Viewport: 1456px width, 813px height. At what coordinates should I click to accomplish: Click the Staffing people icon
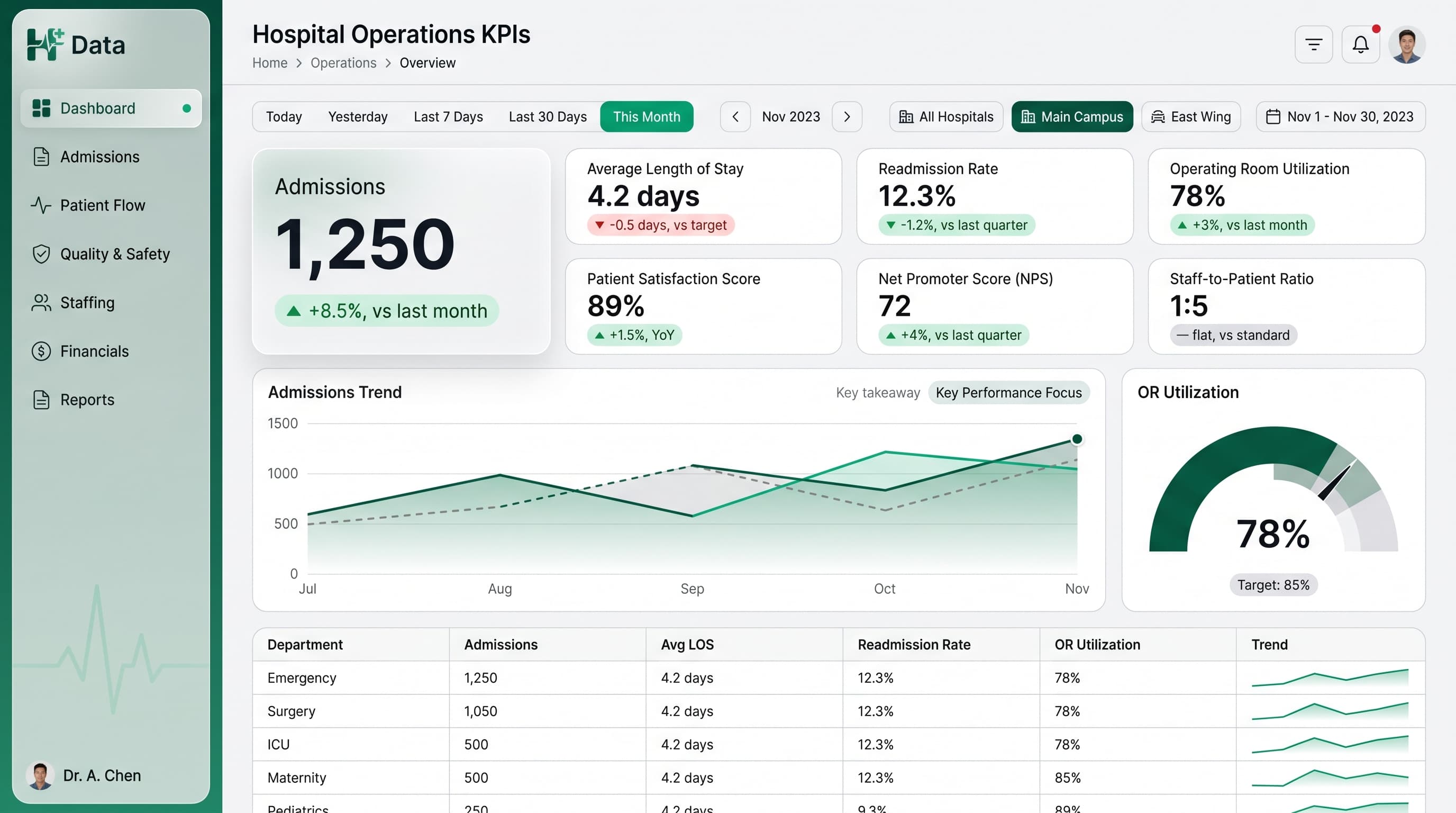click(41, 302)
